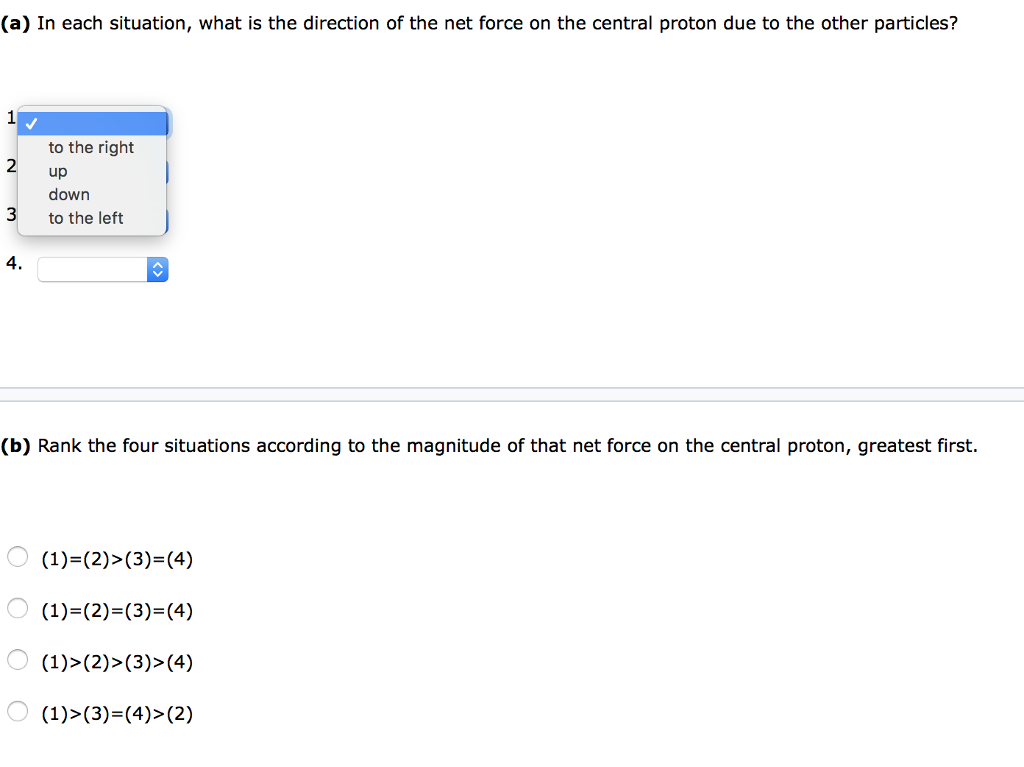
Task: Select the "(1)=(2)>(3)=(4)" ranking option
Action: (17, 556)
